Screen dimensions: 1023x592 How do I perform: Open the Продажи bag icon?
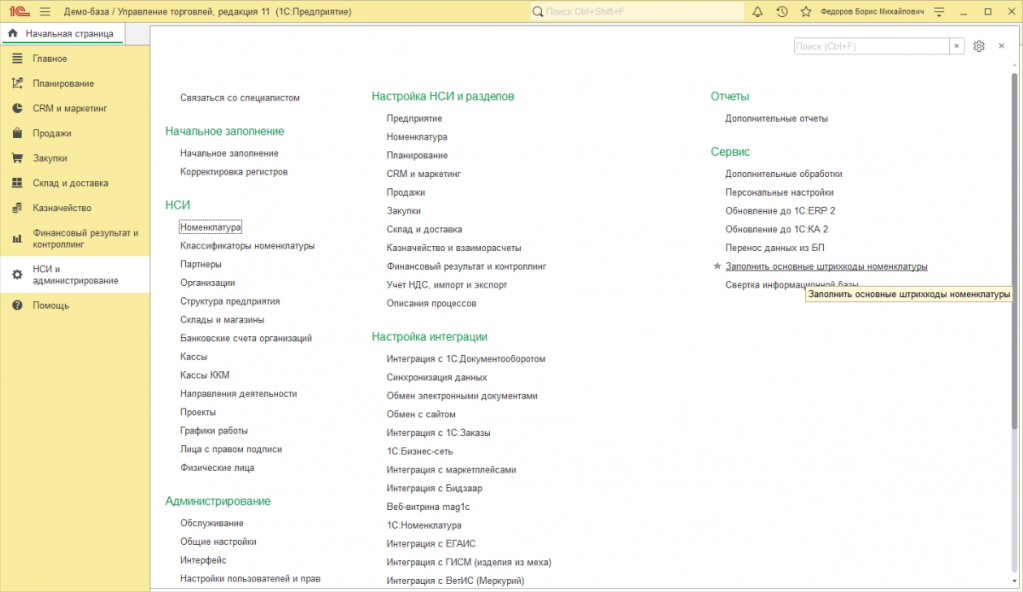[17, 133]
